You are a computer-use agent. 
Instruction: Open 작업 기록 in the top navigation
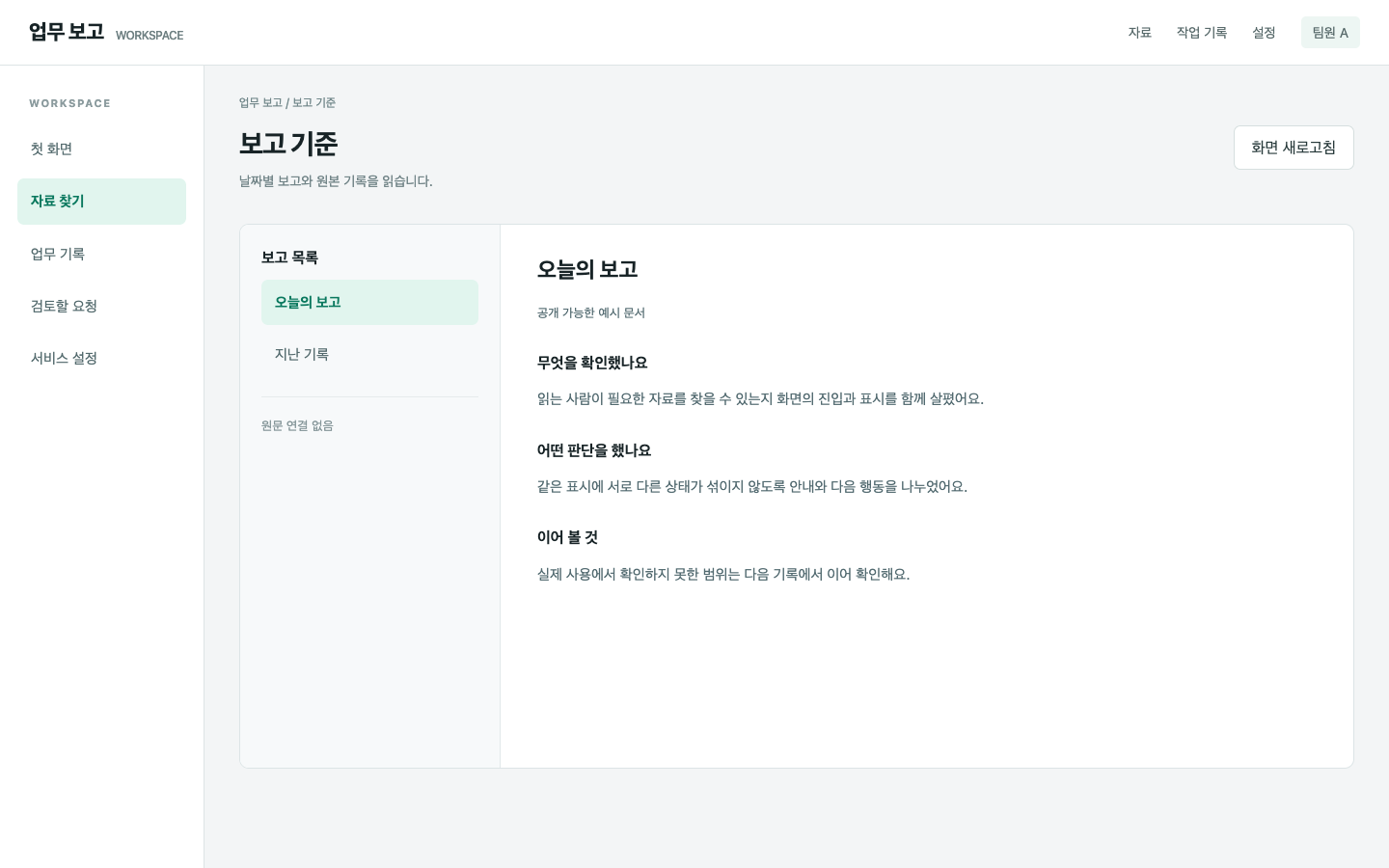(1201, 33)
